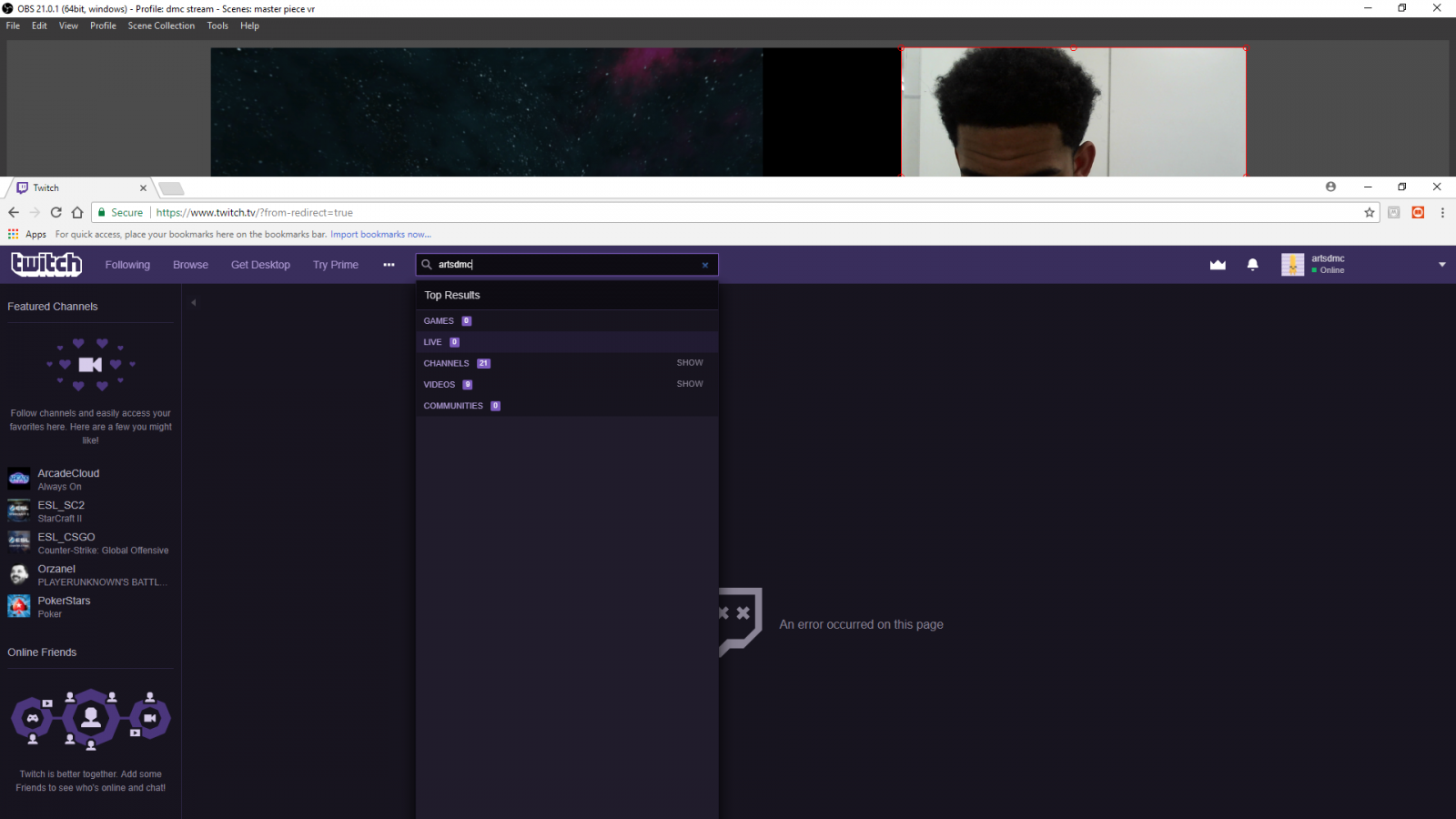The height and width of the screenshot is (819, 1456).
Task: Click the StarCraft II game label
Action: coord(59,519)
